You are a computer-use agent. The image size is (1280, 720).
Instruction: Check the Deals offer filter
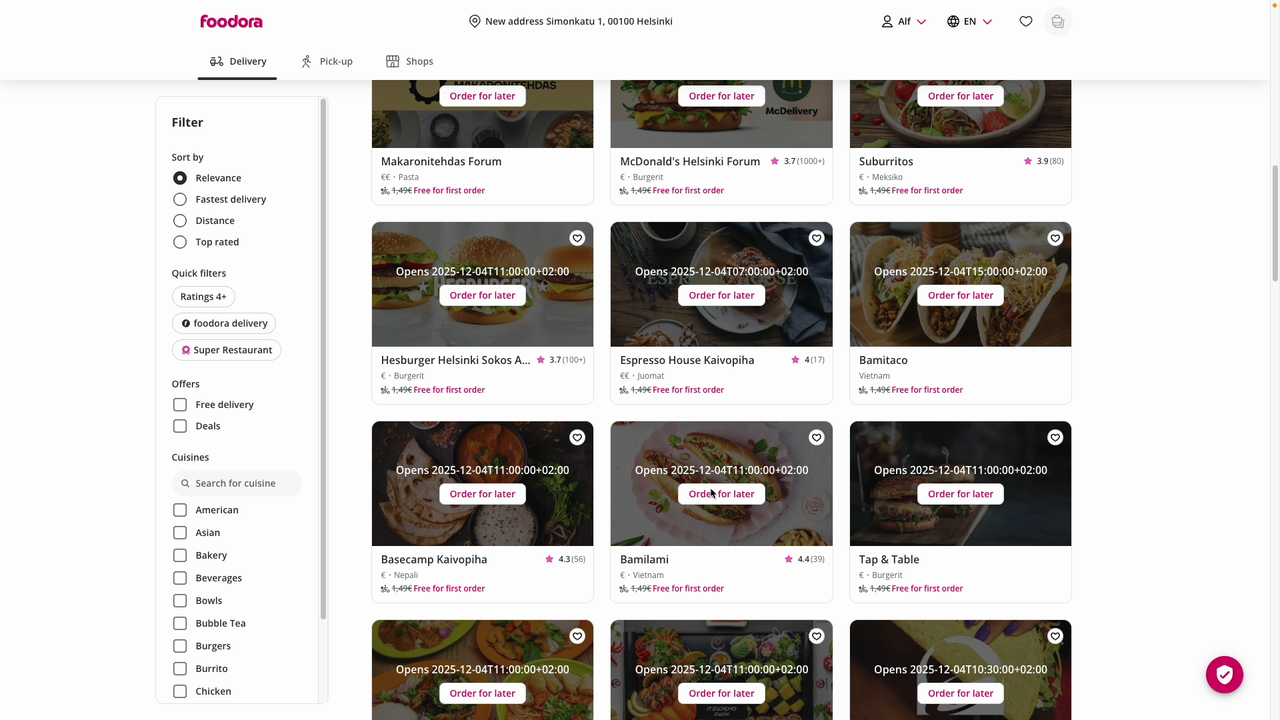(x=180, y=426)
